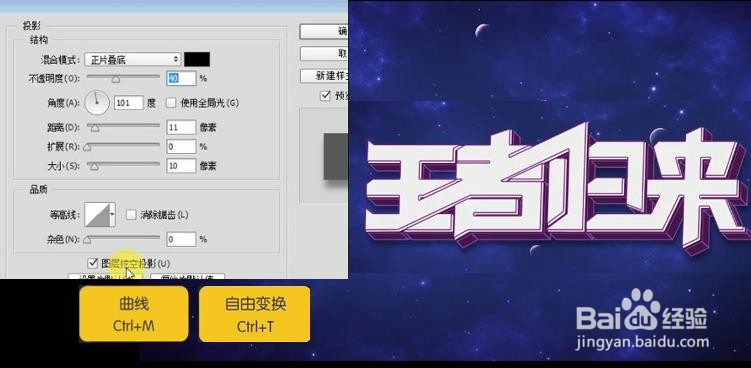Click the 新建样式 new style button

(x=323, y=76)
